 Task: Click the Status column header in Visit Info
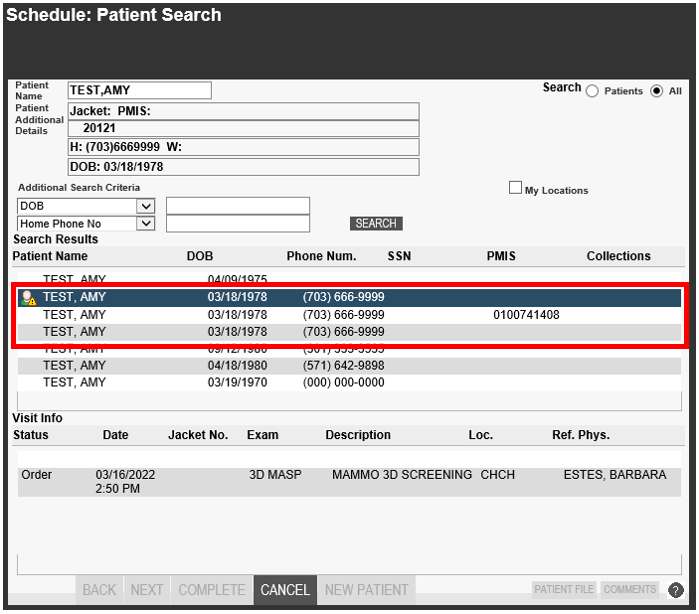[x=31, y=435]
